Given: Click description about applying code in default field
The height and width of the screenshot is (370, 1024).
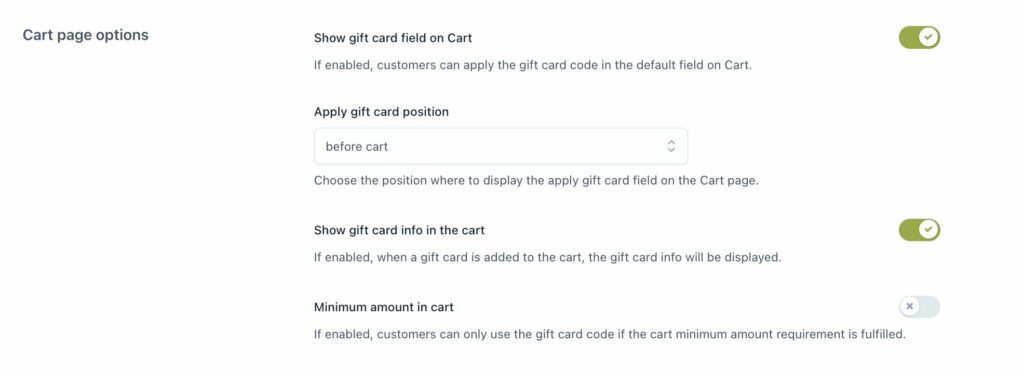Looking at the screenshot, I should coord(533,65).
